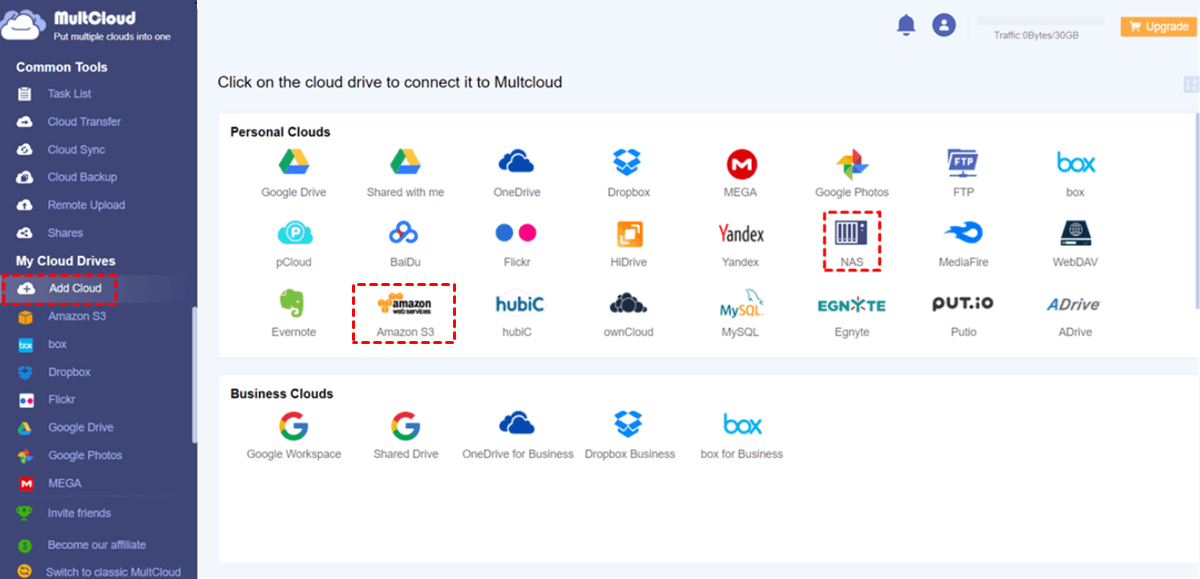The width and height of the screenshot is (1200, 579).
Task: Add MySQL connection
Action: tap(741, 313)
